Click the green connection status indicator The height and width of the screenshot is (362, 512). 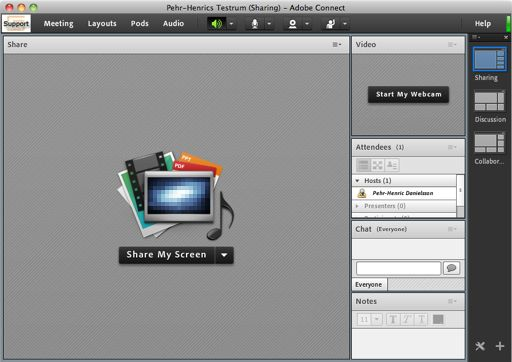click(508, 23)
